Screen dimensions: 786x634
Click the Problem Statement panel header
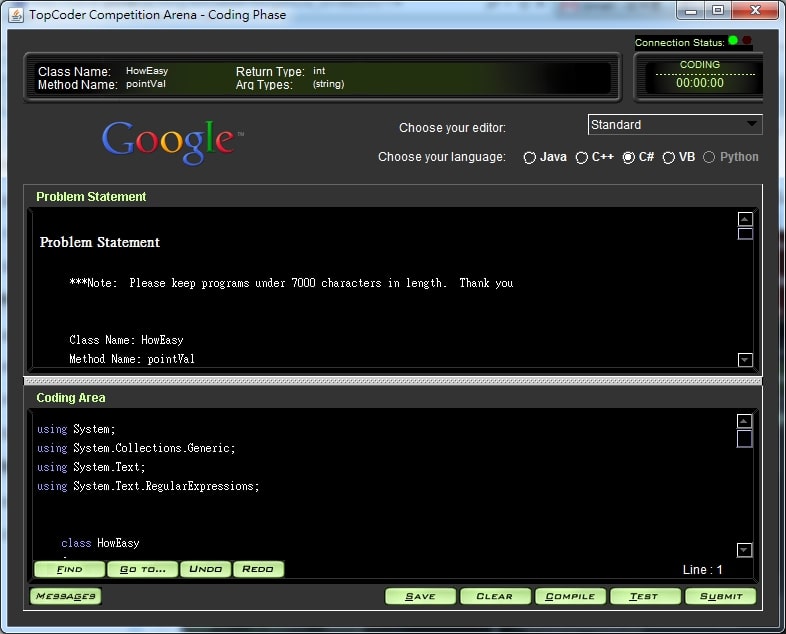coord(91,197)
